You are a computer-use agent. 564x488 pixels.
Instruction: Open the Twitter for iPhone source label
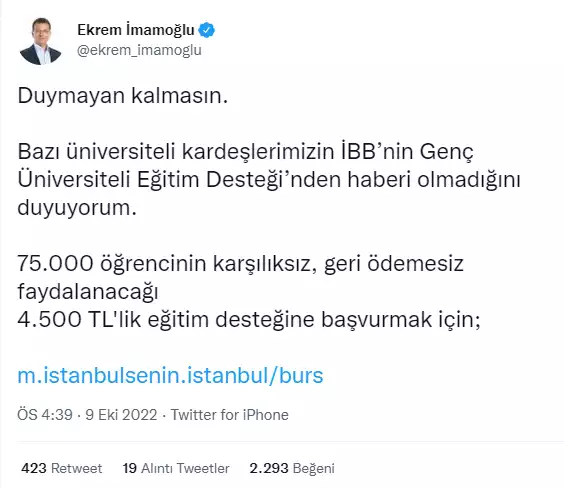coord(229,415)
